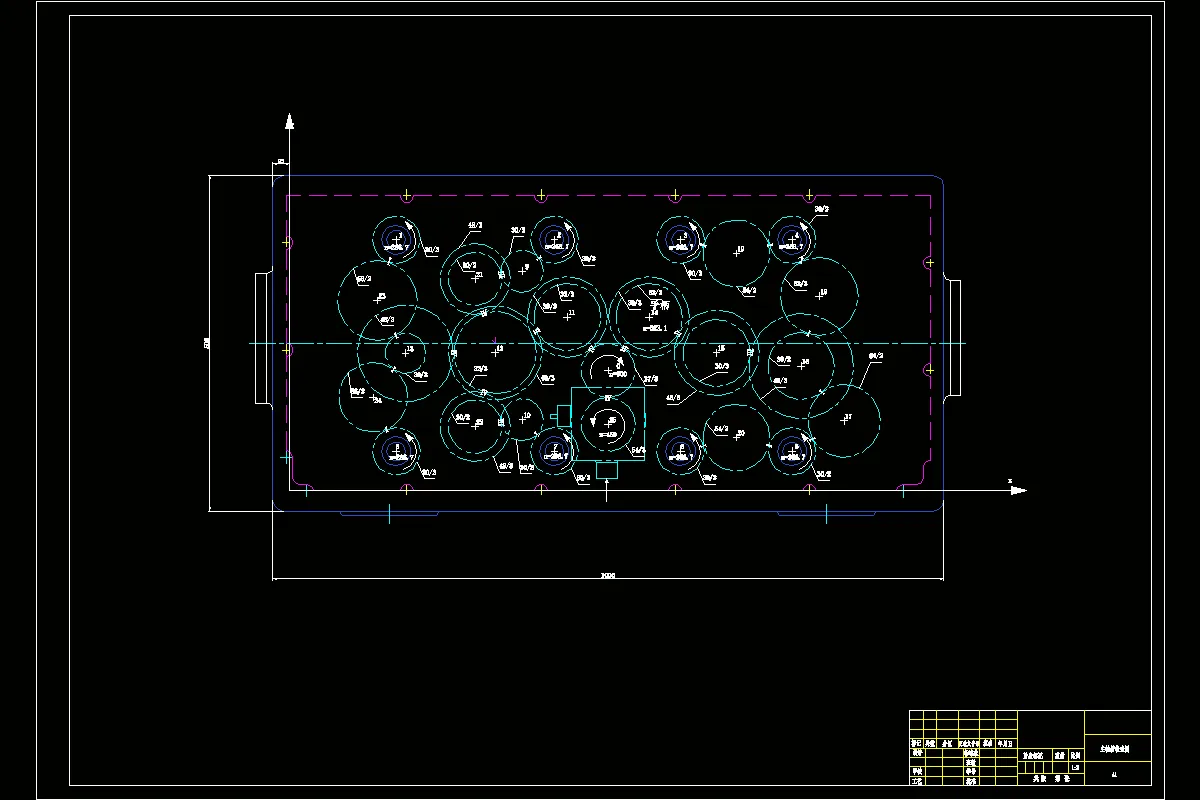The width and height of the screenshot is (1200, 800).
Task: Click the Y-axis arrowhead at the top
Action: pyautogui.click(x=289, y=122)
